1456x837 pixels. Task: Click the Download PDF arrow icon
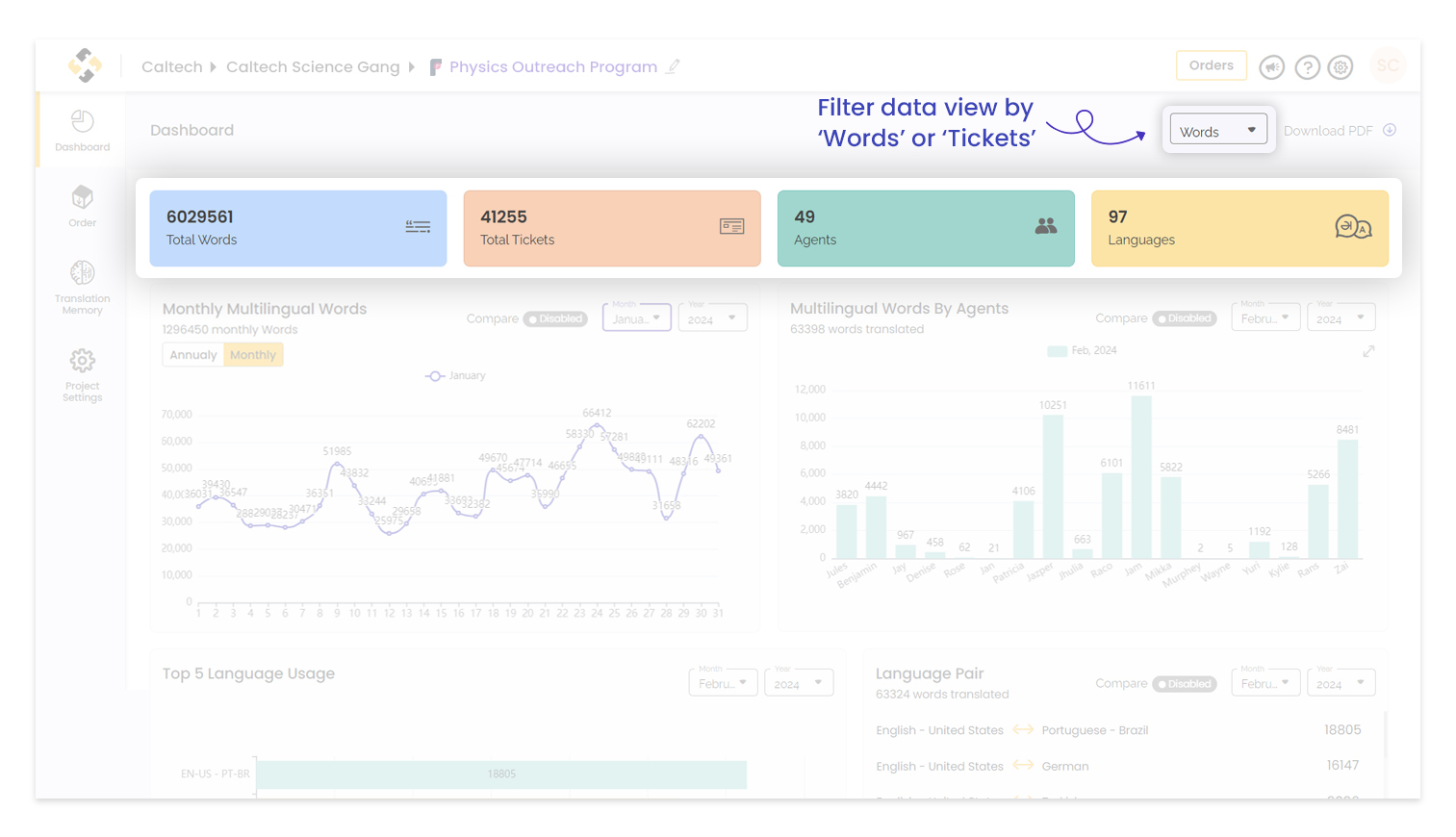tap(1390, 130)
